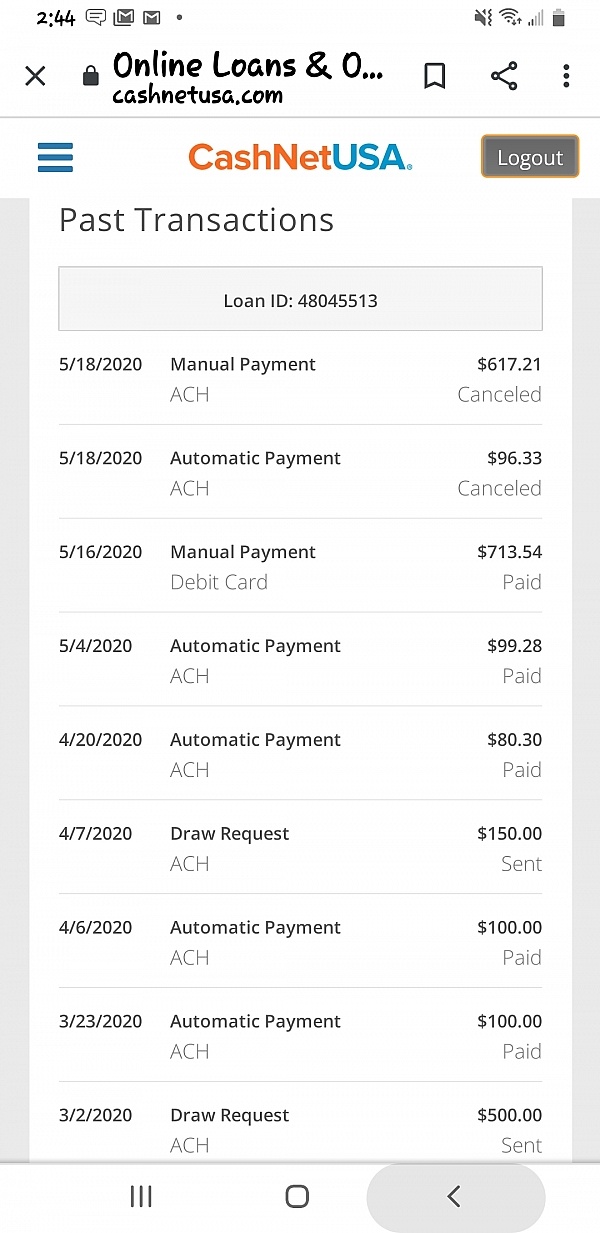Tap the 3/2/2020 $500.00 Draw Request
Image resolution: width=600 pixels, height=1233 pixels.
[x=300, y=1130]
